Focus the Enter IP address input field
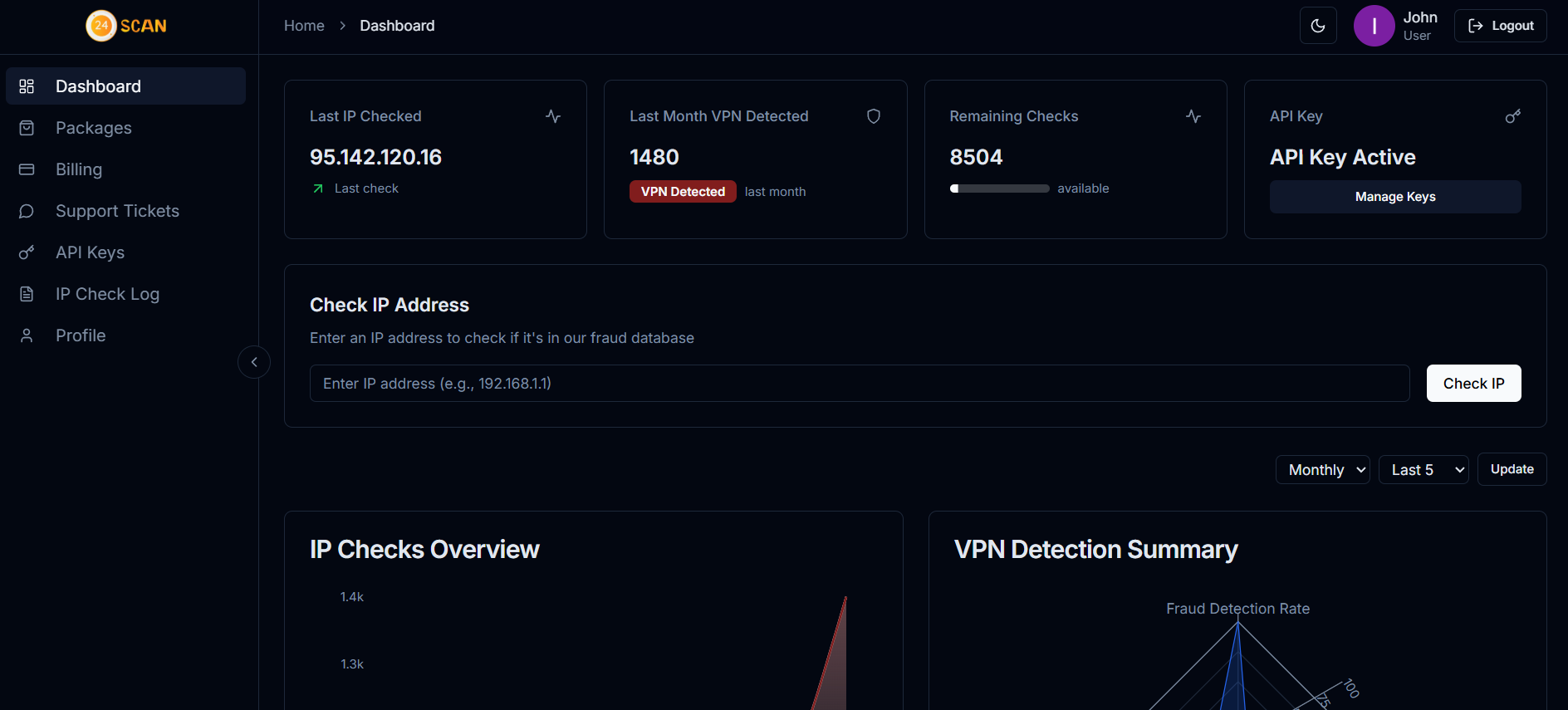This screenshot has height=710, width=1568. click(x=859, y=384)
